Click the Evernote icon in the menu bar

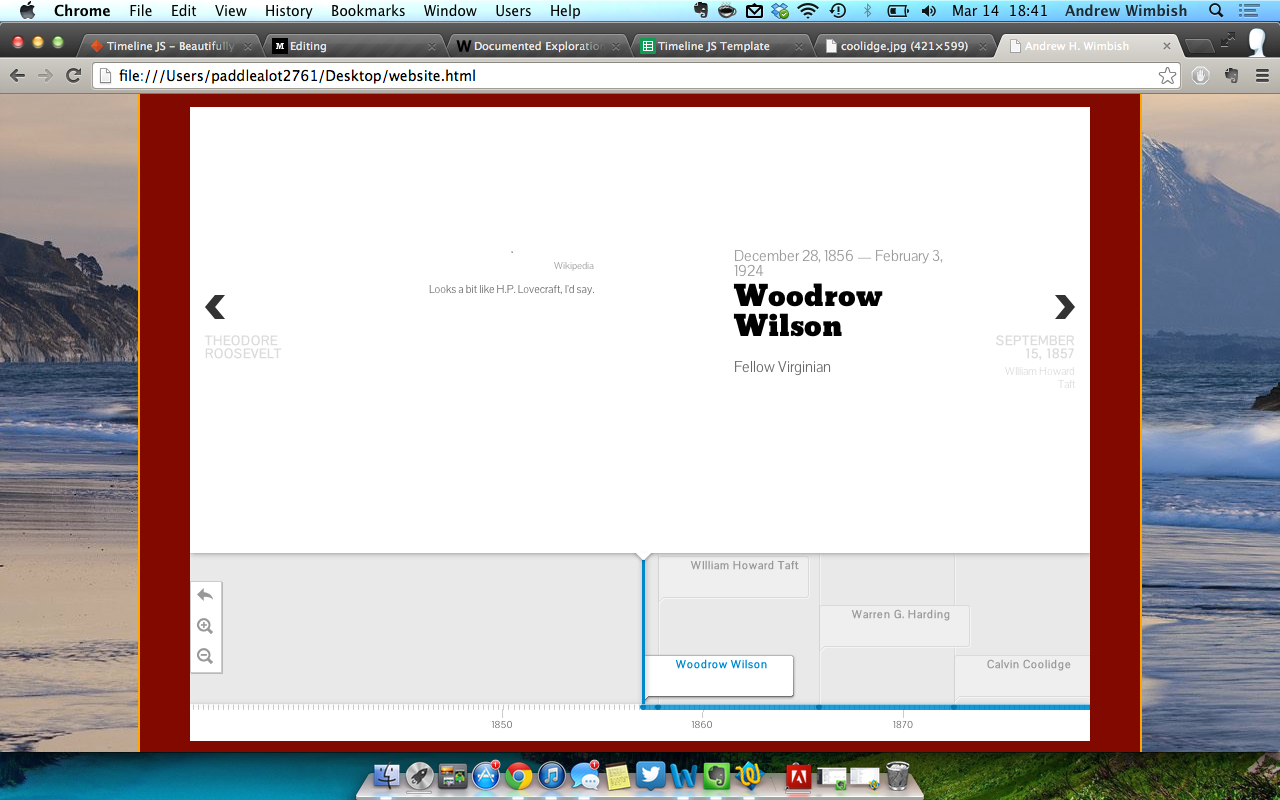[701, 11]
